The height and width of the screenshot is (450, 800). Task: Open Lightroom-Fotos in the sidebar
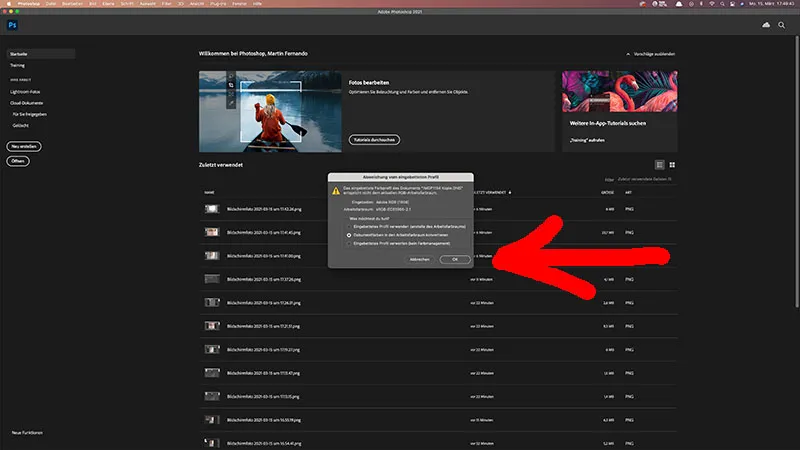coord(25,92)
